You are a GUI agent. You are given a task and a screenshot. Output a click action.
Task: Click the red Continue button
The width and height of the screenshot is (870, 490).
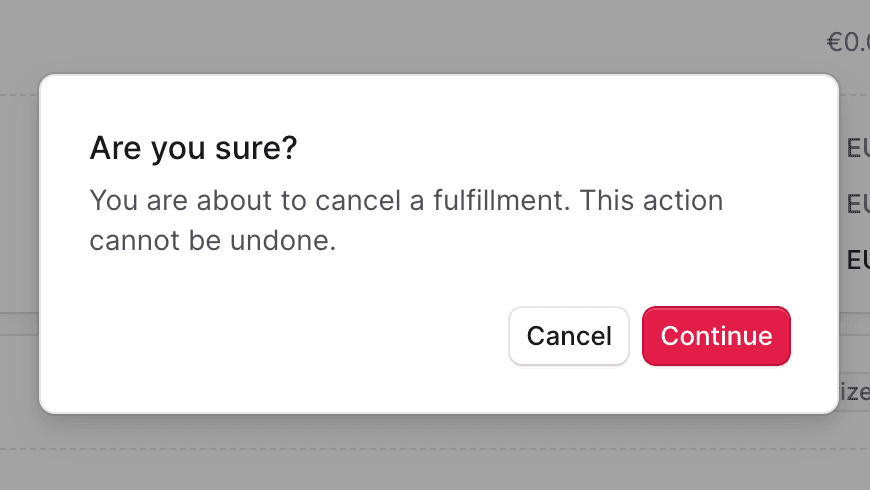coord(716,336)
